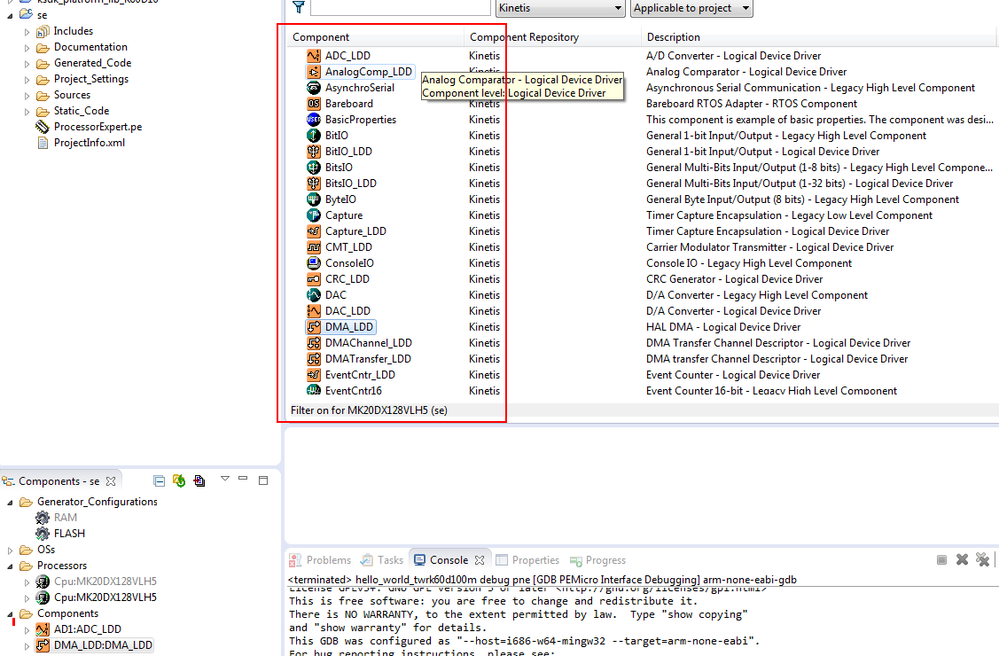Image resolution: width=999 pixels, height=656 pixels.
Task: Select the Bareboard OS component icon
Action: point(313,104)
